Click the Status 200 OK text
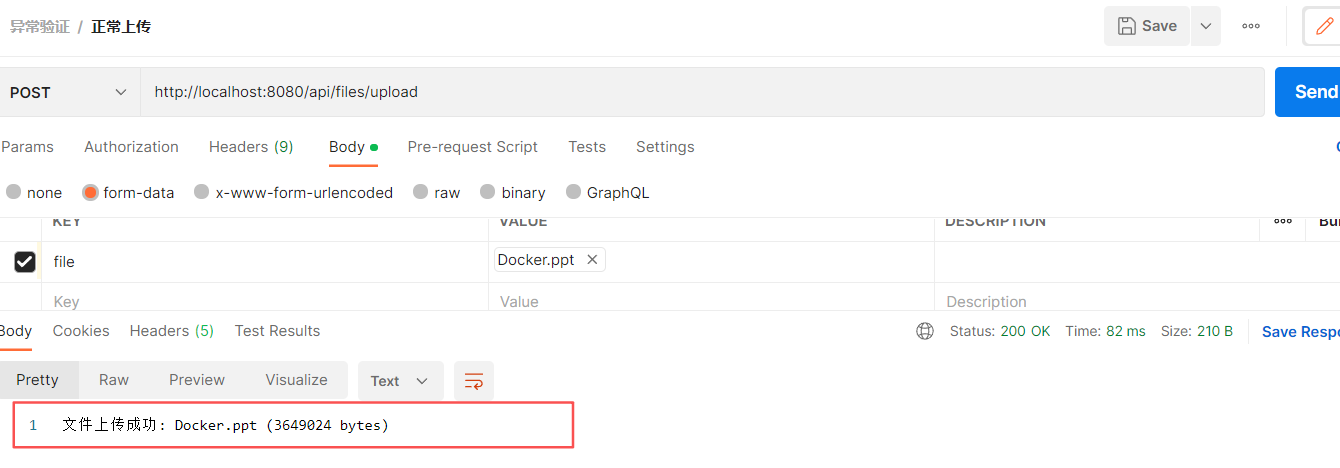 pos(1000,331)
